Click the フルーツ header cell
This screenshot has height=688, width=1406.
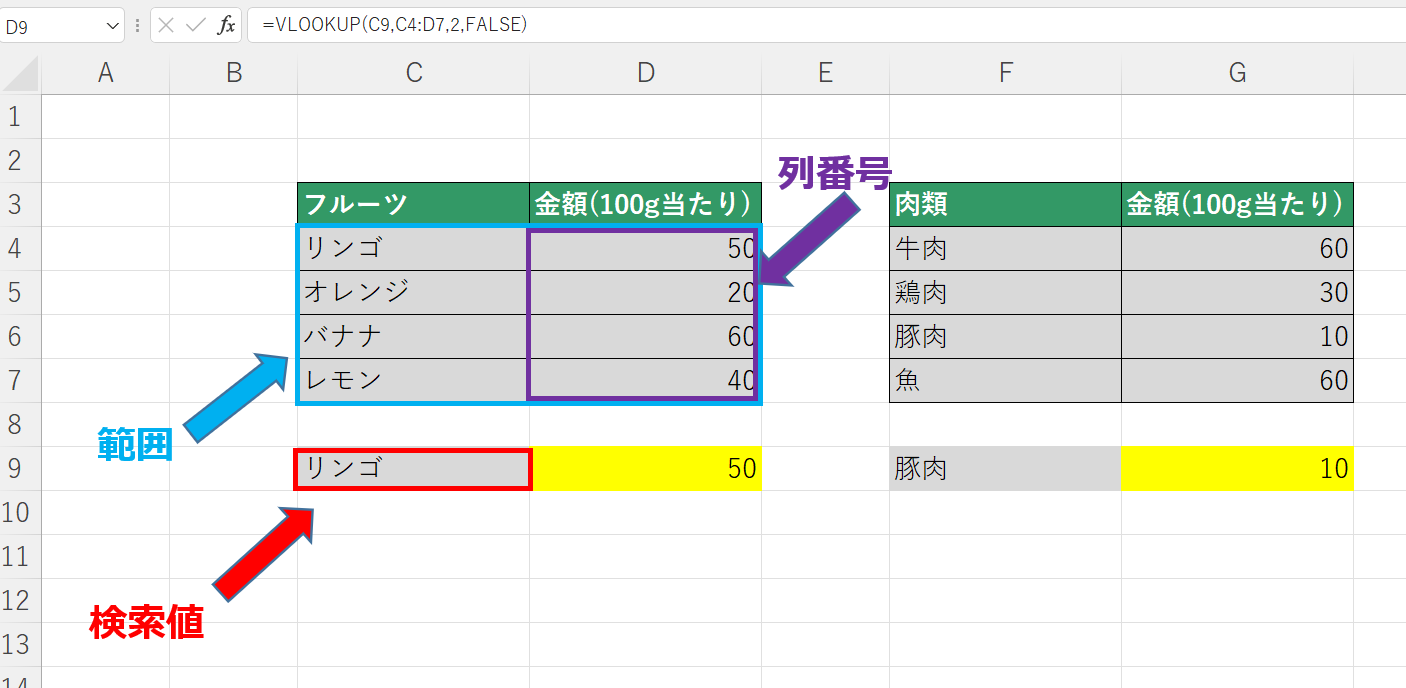pyautogui.click(x=412, y=204)
